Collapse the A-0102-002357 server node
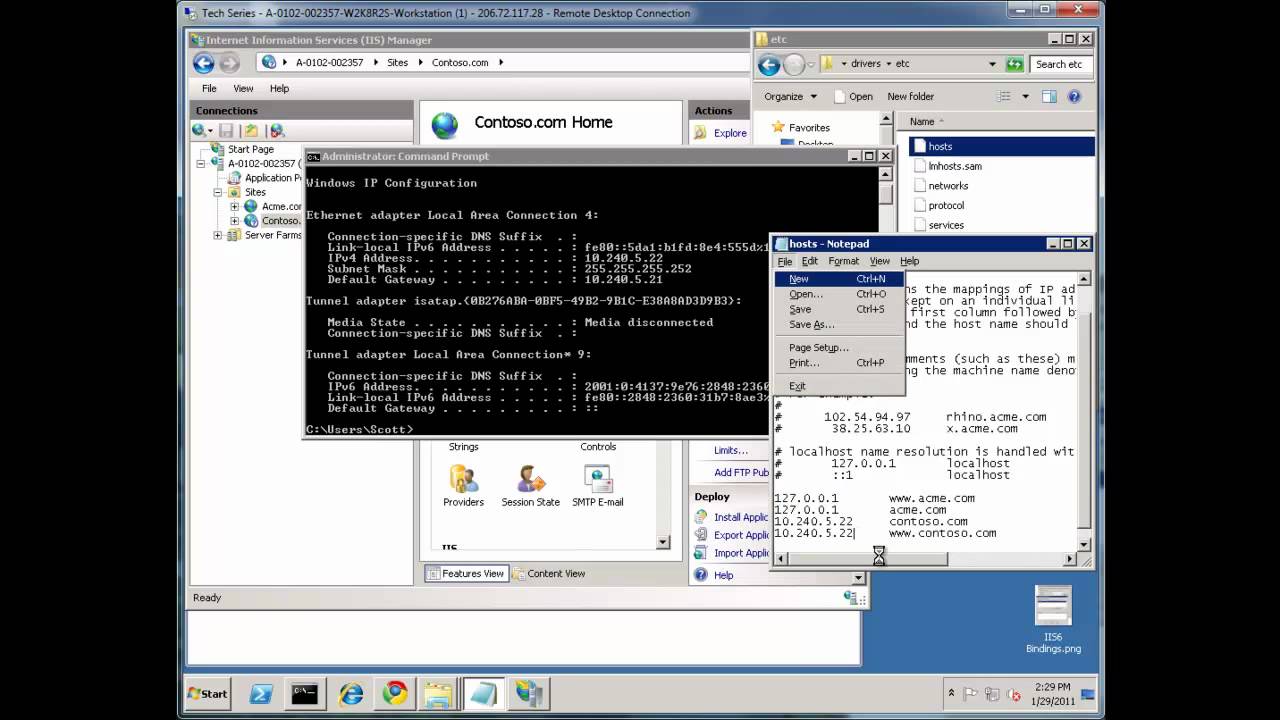The image size is (1280, 720). [201, 163]
